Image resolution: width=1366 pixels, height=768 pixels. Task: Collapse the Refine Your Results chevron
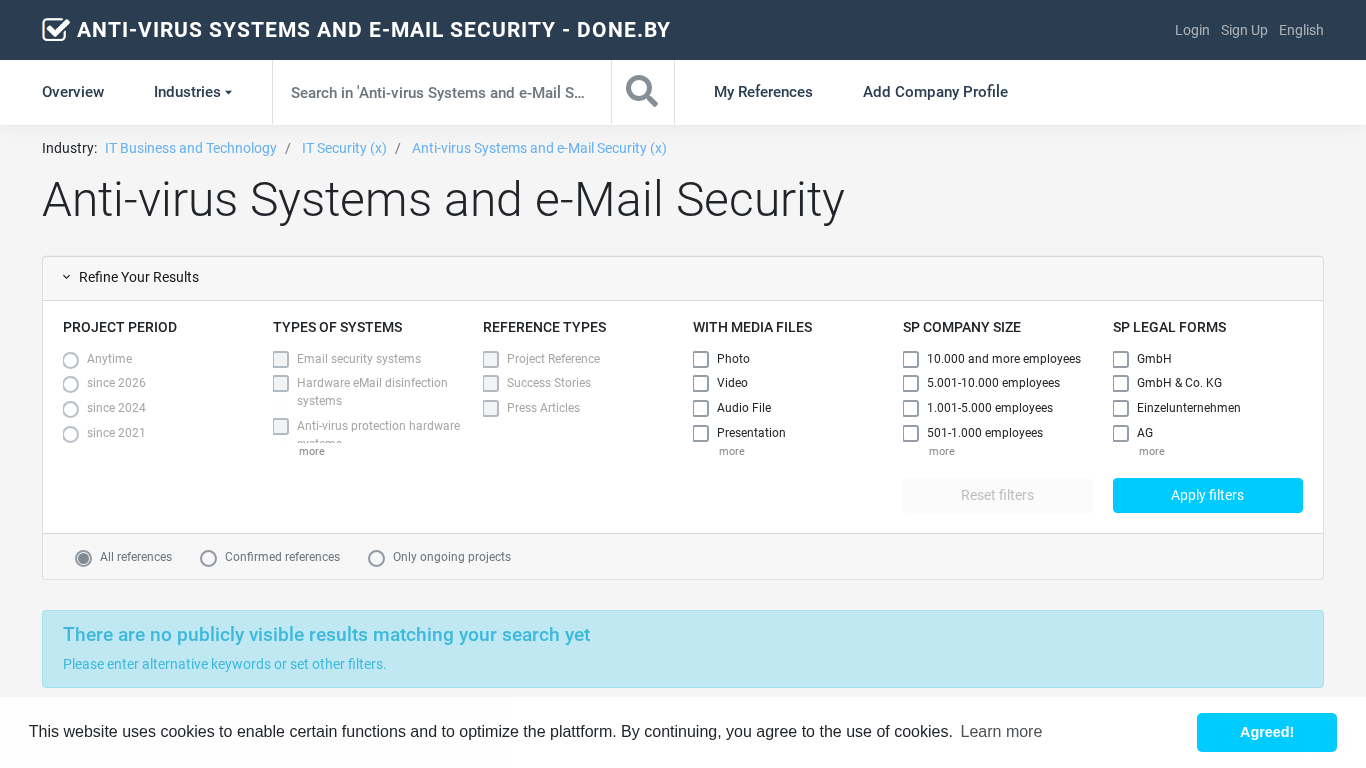point(67,277)
